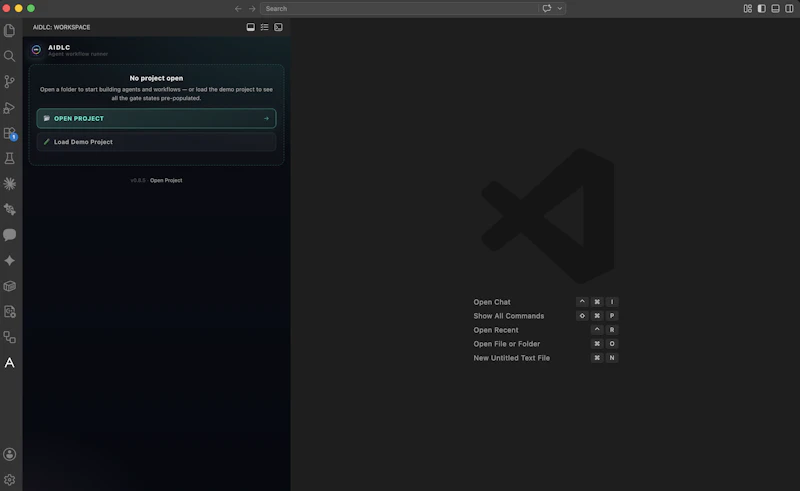Open the Search view in activity bar
This screenshot has width=800, height=491.
point(9,56)
